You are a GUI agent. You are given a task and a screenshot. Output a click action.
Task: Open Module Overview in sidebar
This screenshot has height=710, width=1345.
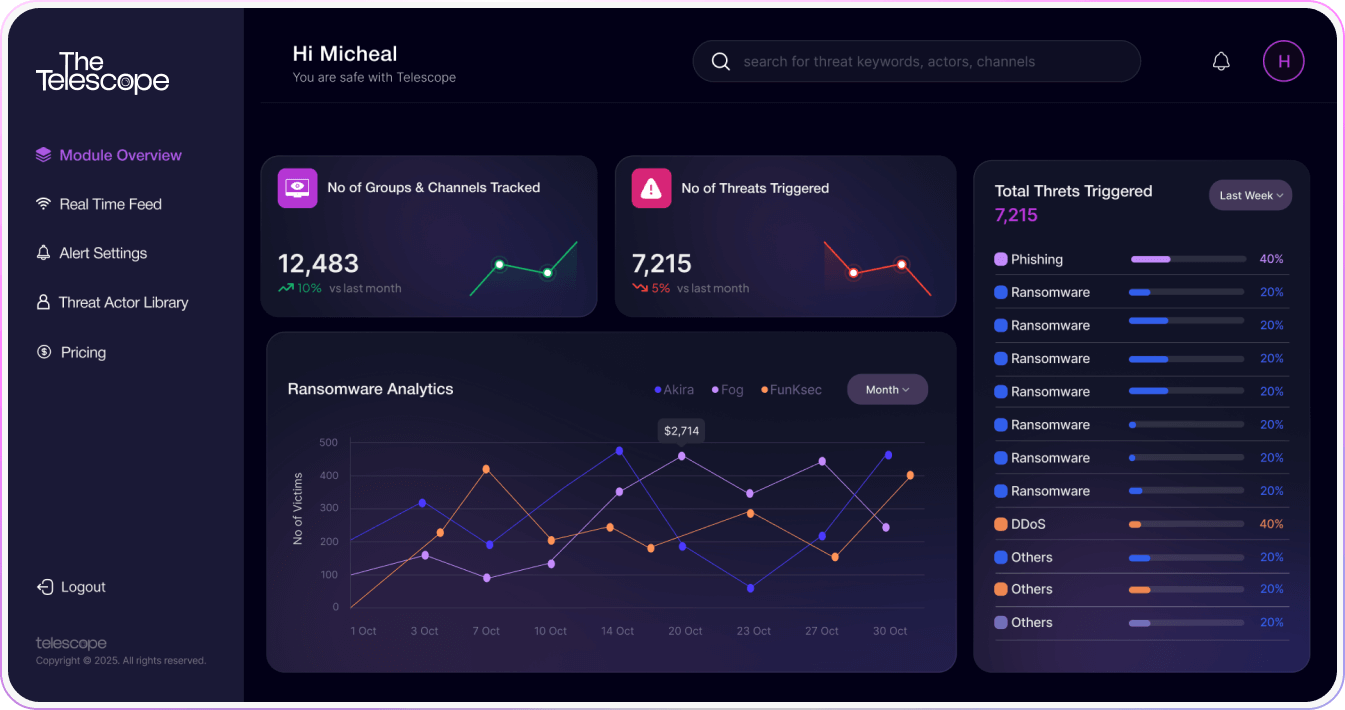tap(120, 155)
